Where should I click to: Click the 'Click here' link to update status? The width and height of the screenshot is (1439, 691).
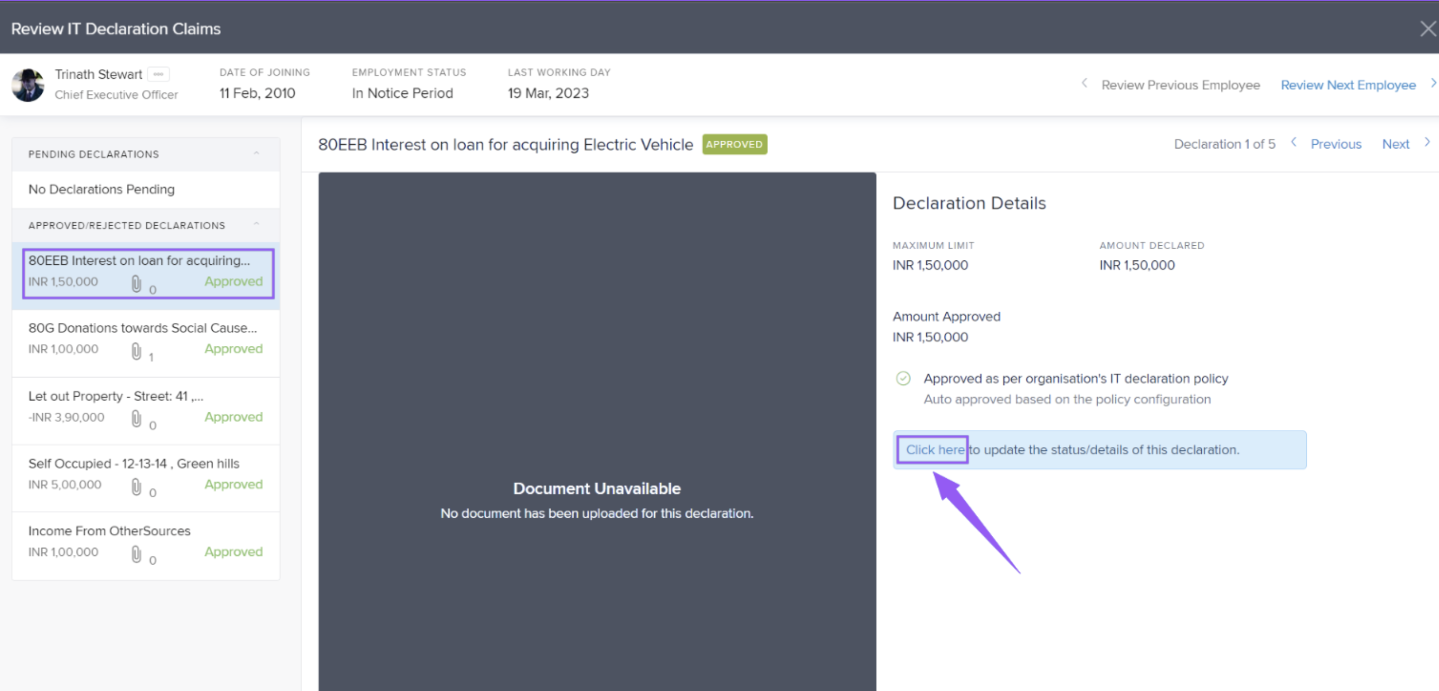pyautogui.click(x=934, y=450)
